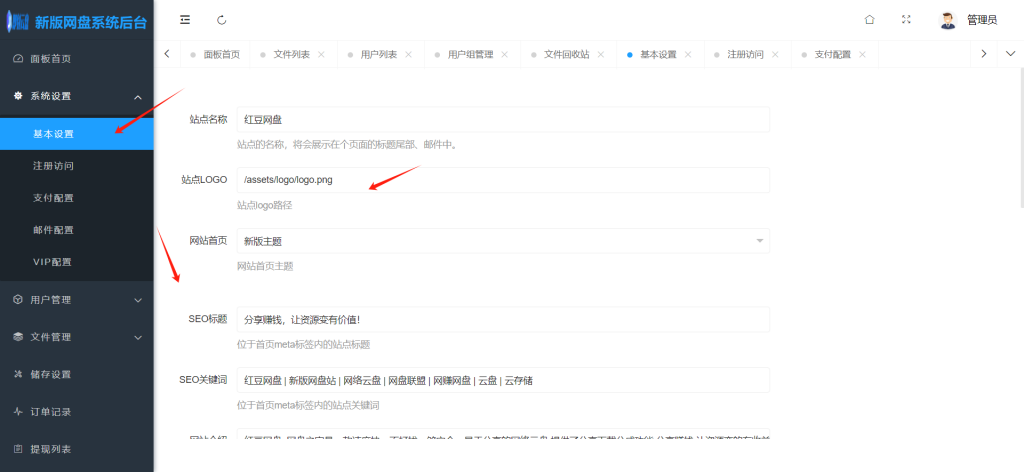
Task: Switch to the 文件回收站 tab
Action: tap(567, 54)
